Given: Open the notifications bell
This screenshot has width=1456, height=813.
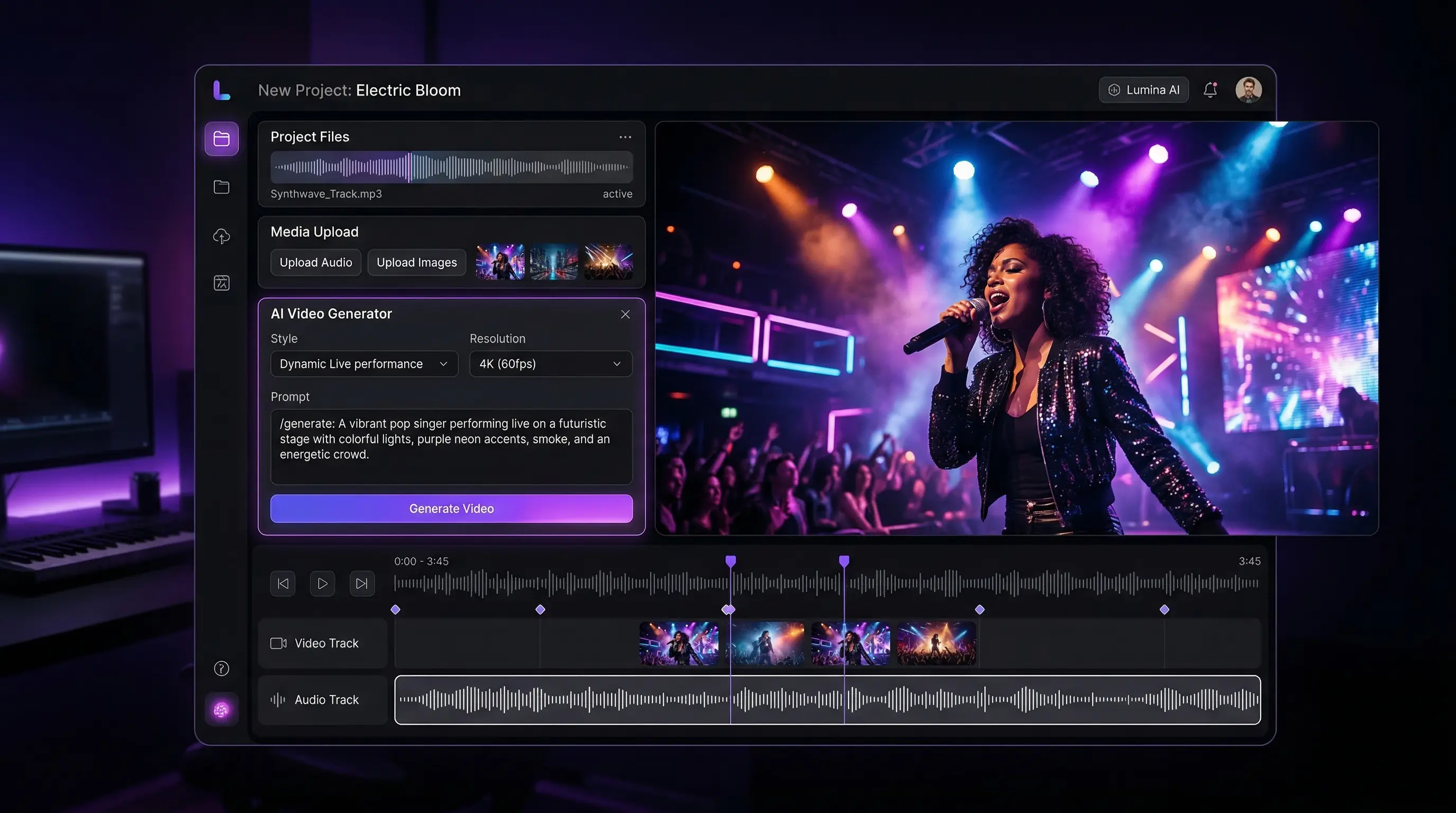Looking at the screenshot, I should point(1210,90).
